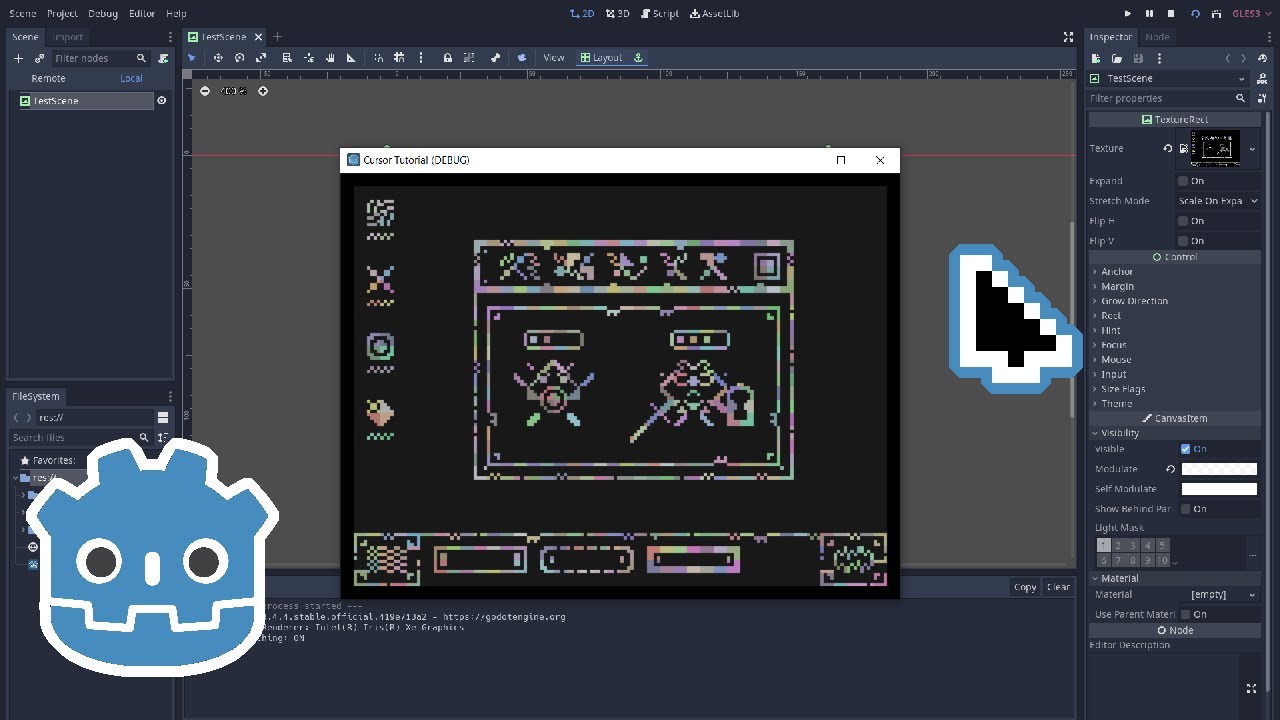Screen dimensions: 1280x720
Task: Open the AssetLib workspace
Action: (x=715, y=14)
